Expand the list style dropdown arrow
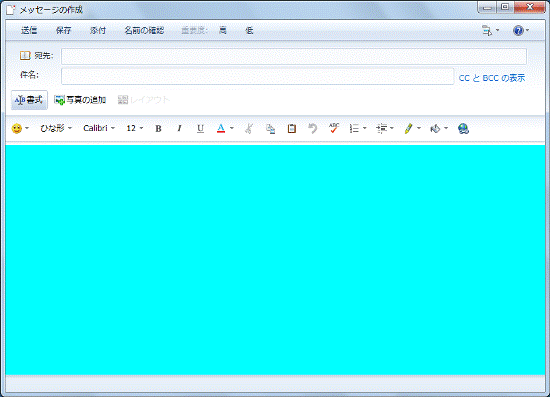The width and height of the screenshot is (550, 397). point(364,128)
